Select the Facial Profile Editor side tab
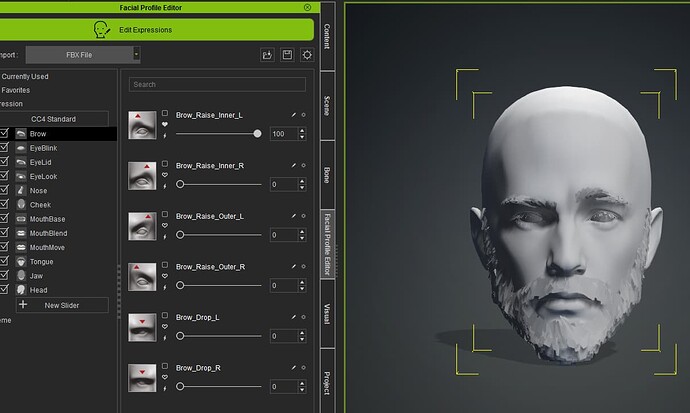This screenshot has width=690, height=413. 327,244
